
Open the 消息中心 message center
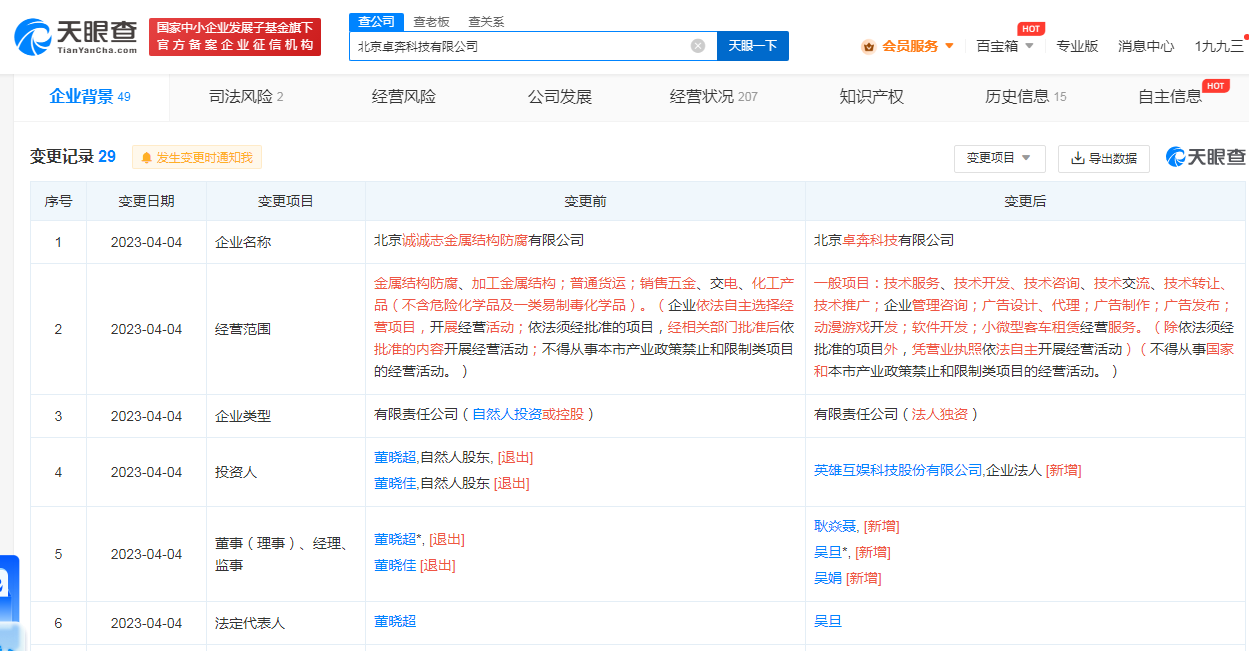click(x=1146, y=46)
